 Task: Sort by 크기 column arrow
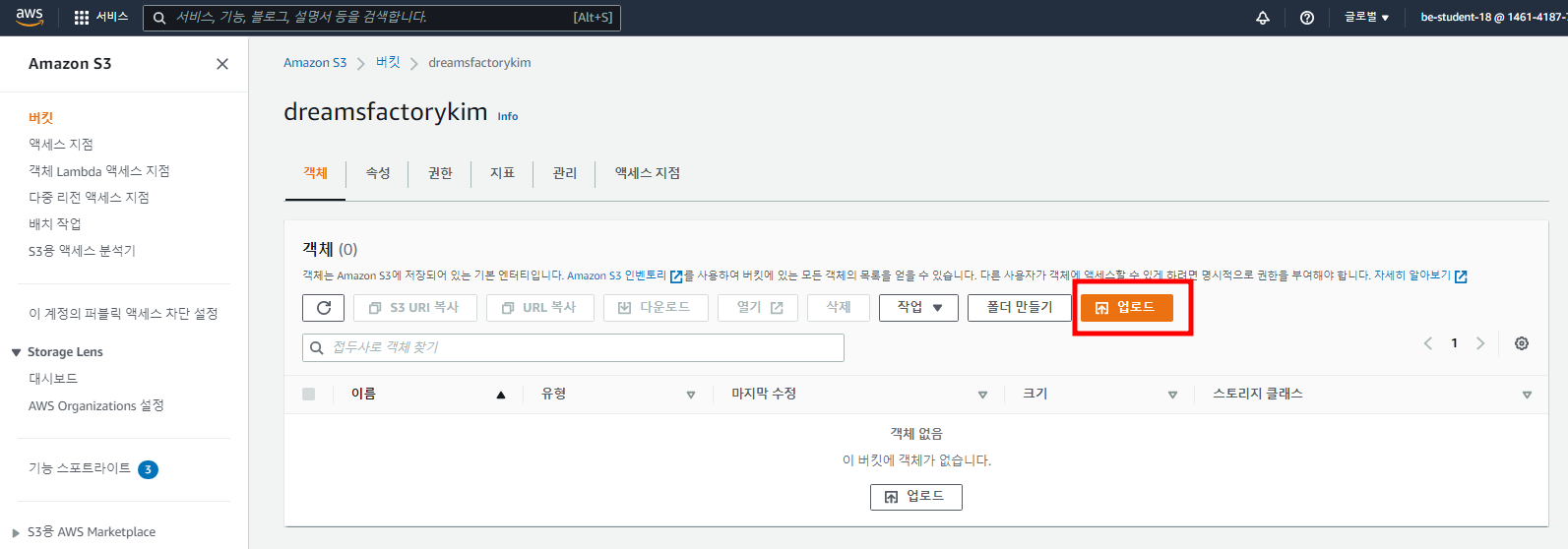[x=1172, y=395]
